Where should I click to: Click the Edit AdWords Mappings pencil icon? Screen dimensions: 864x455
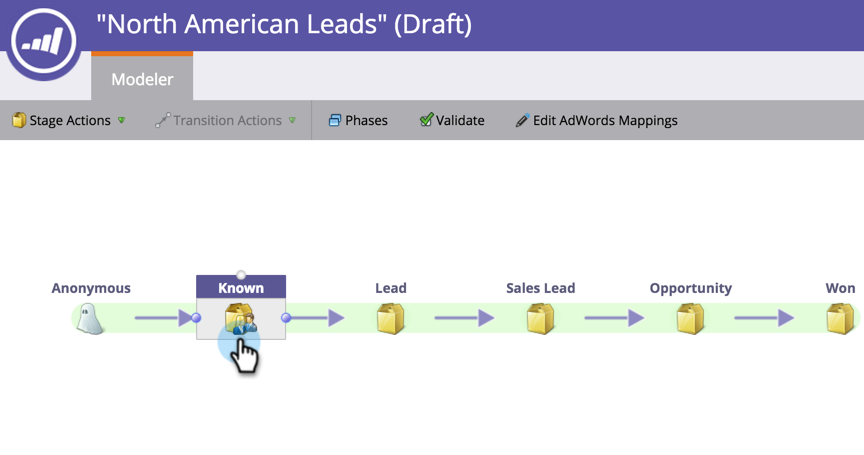point(522,120)
